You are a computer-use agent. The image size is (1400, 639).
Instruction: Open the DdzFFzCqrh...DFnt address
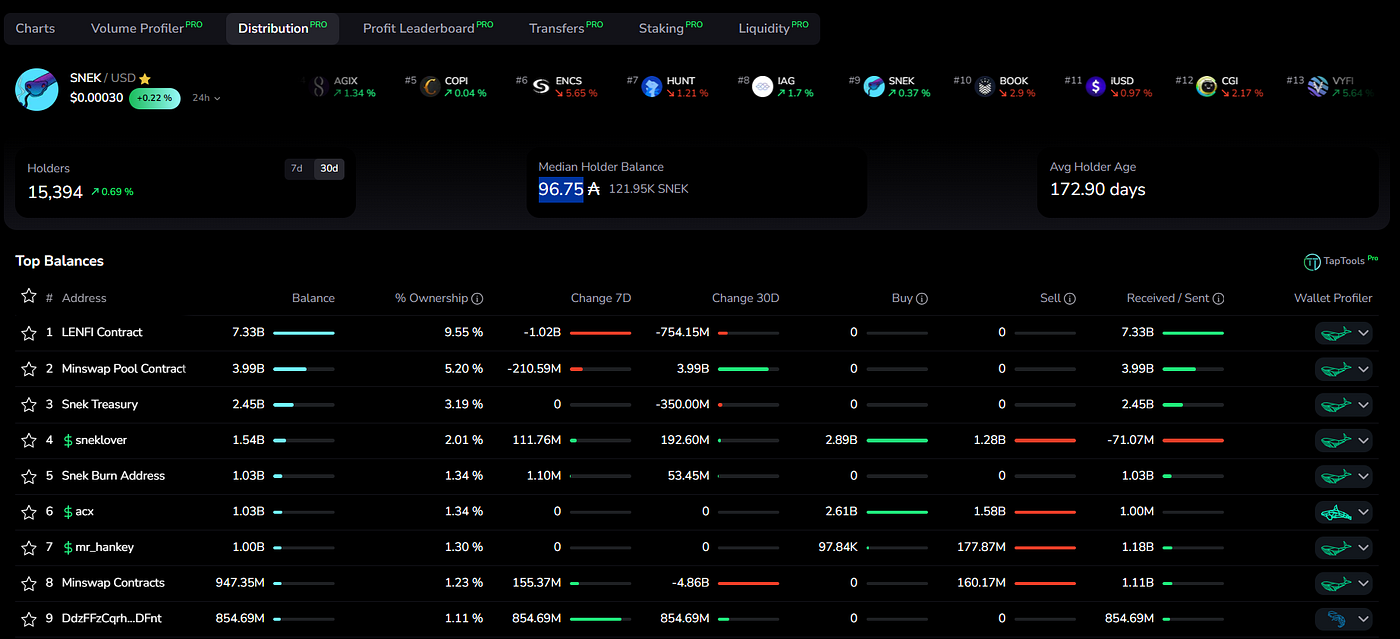111,619
